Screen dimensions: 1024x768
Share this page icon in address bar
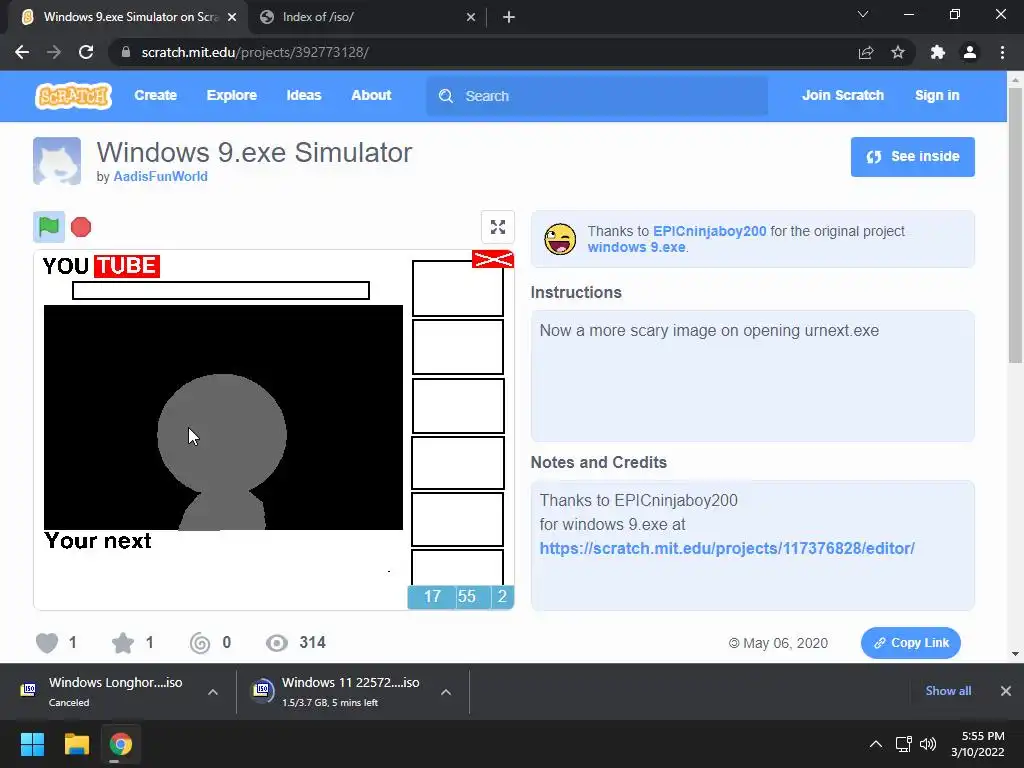pyautogui.click(x=866, y=52)
